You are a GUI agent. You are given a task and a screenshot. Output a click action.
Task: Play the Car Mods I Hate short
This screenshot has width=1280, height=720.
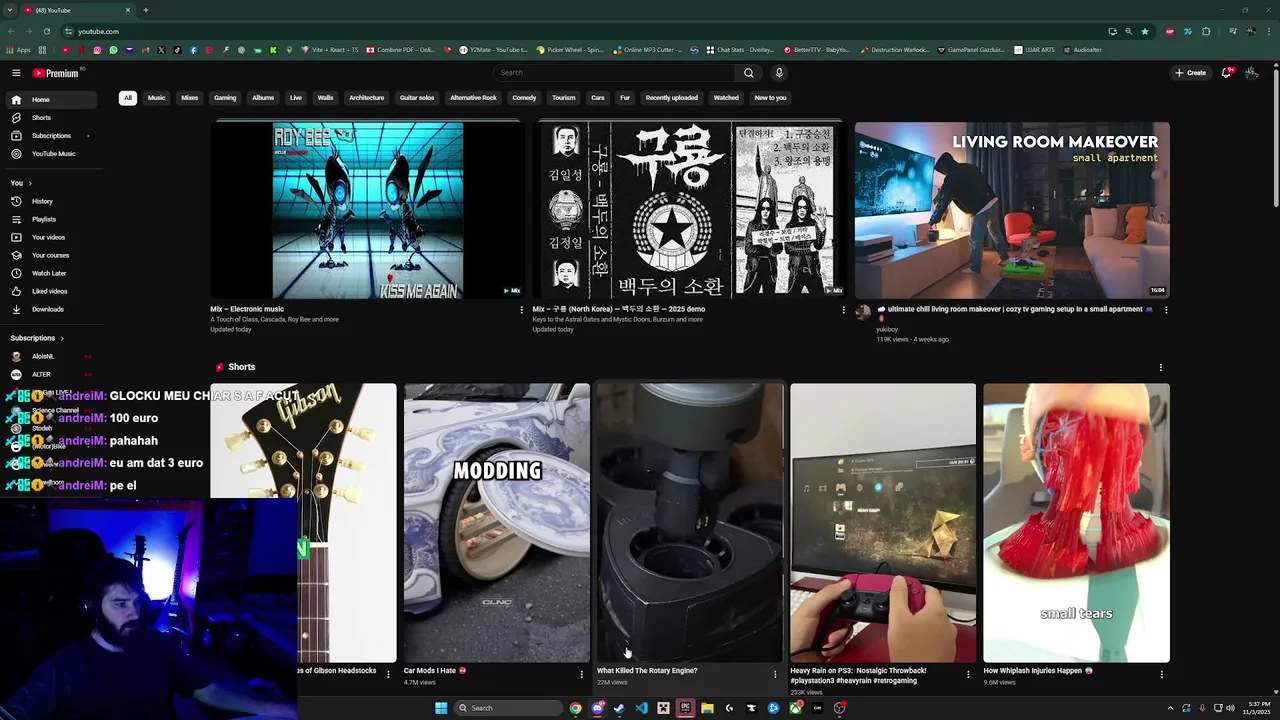497,523
